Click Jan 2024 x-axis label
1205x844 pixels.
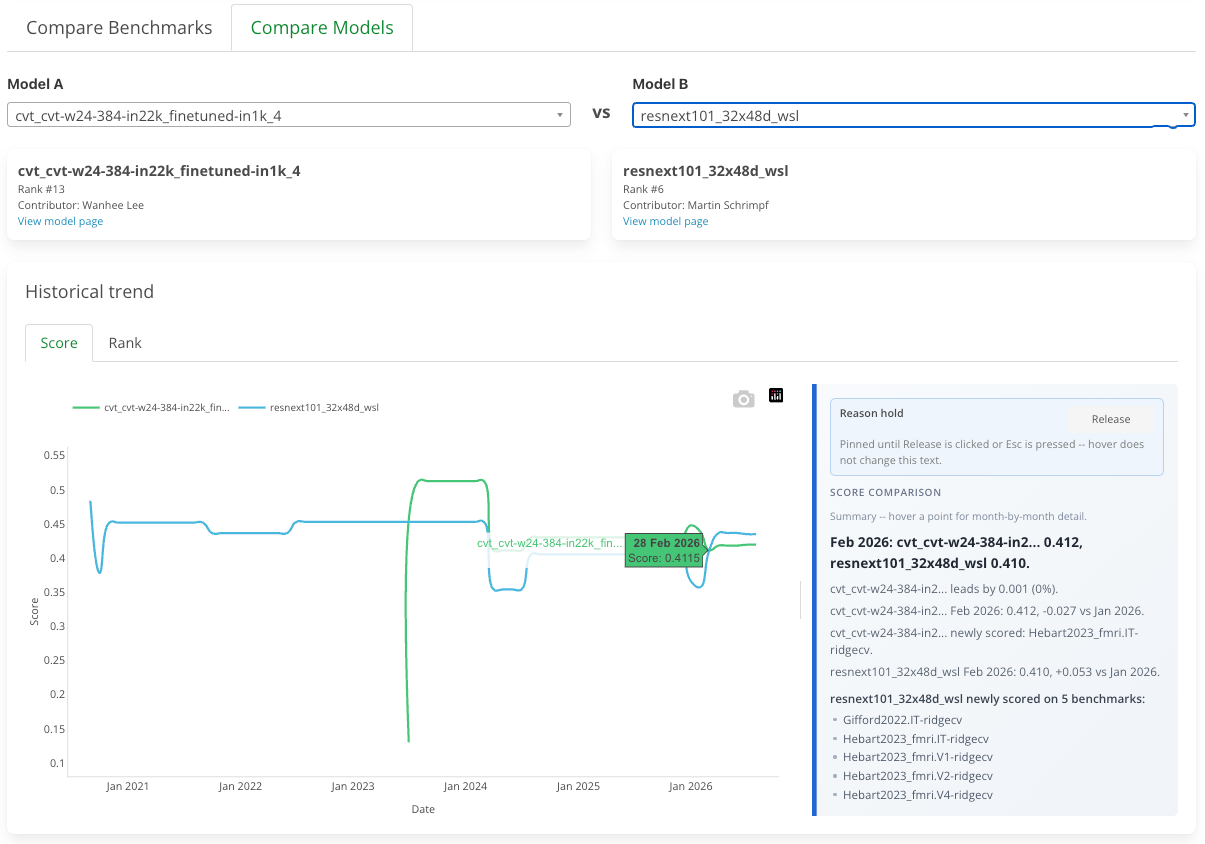(465, 786)
